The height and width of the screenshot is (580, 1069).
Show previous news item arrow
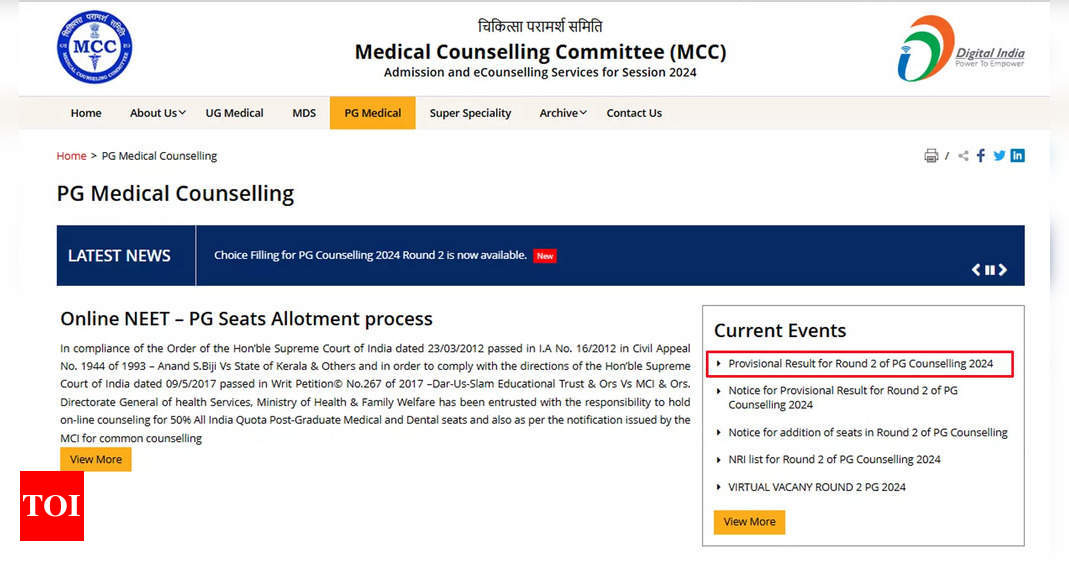coord(976,270)
